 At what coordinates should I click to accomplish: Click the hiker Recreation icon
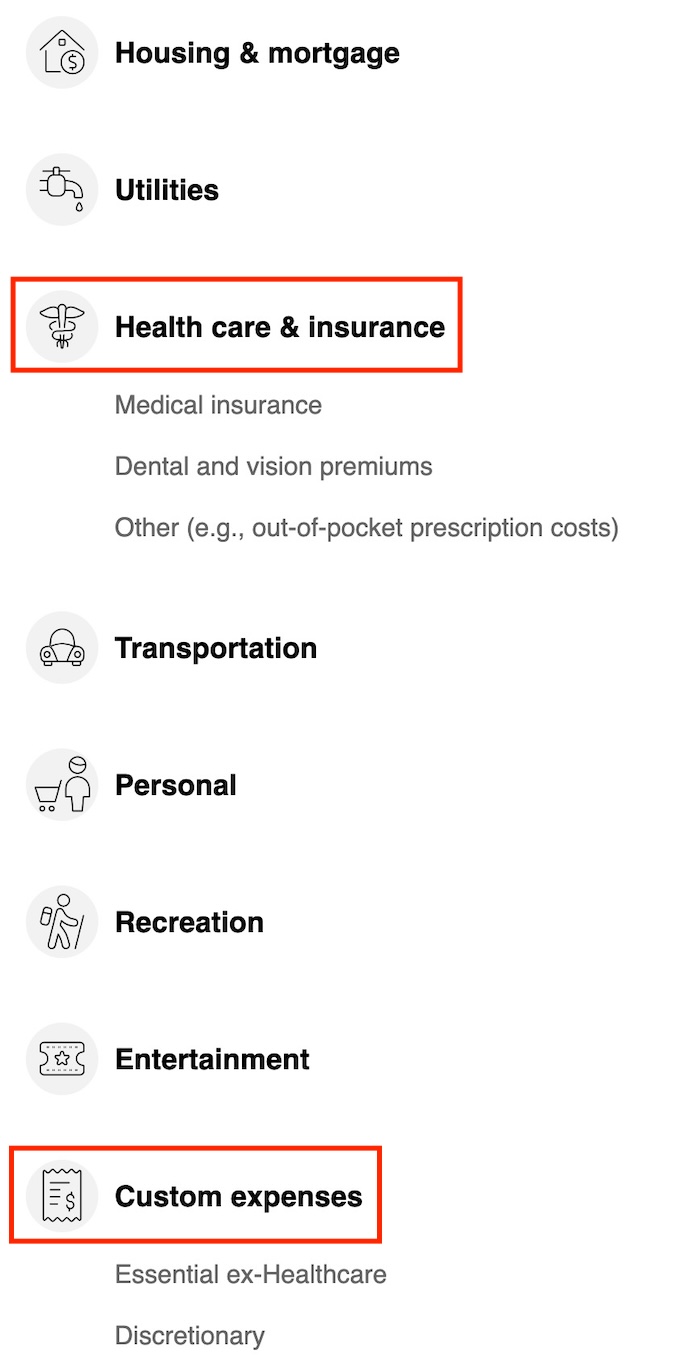click(62, 922)
